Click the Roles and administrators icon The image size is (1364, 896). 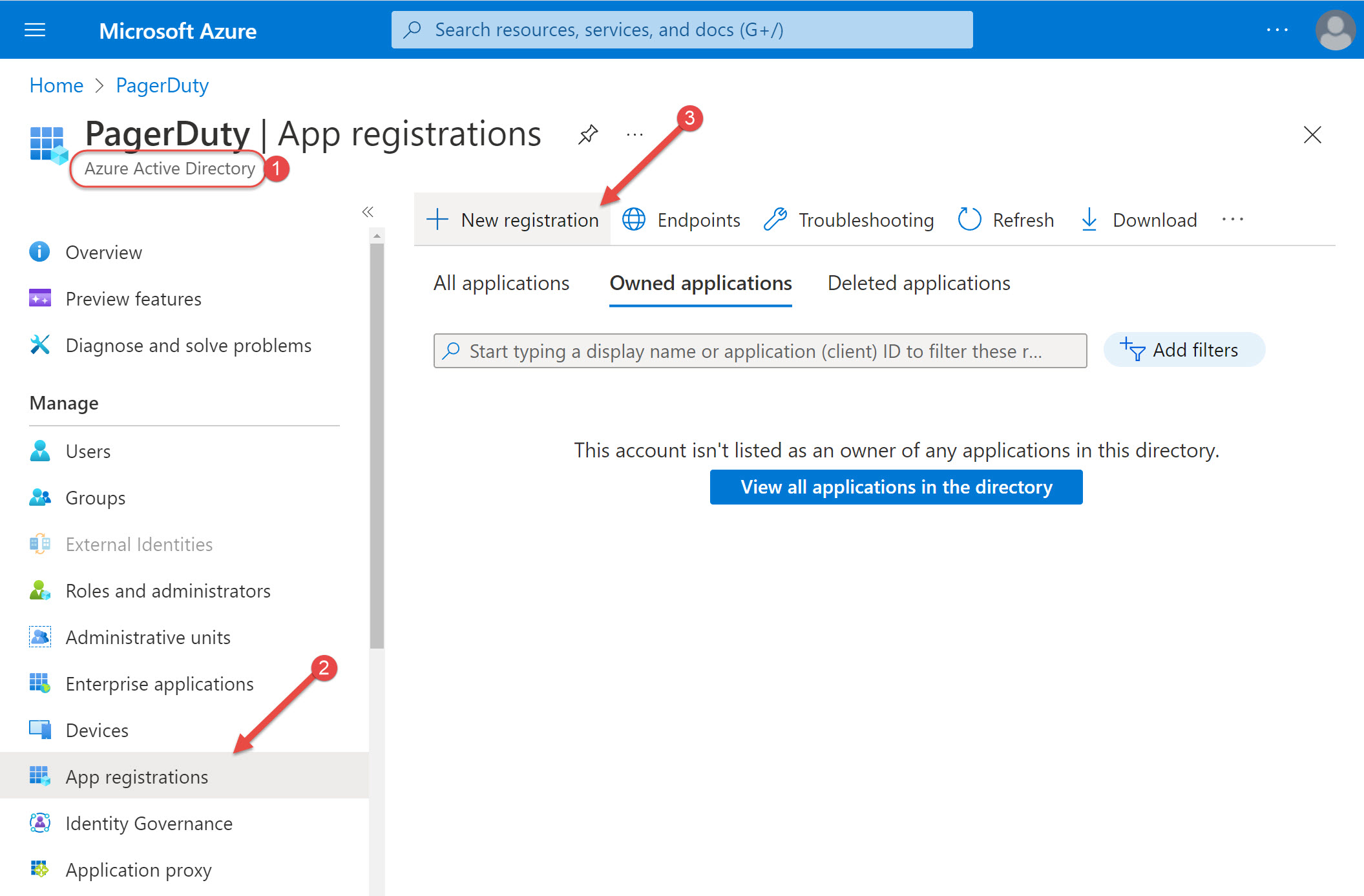39,590
